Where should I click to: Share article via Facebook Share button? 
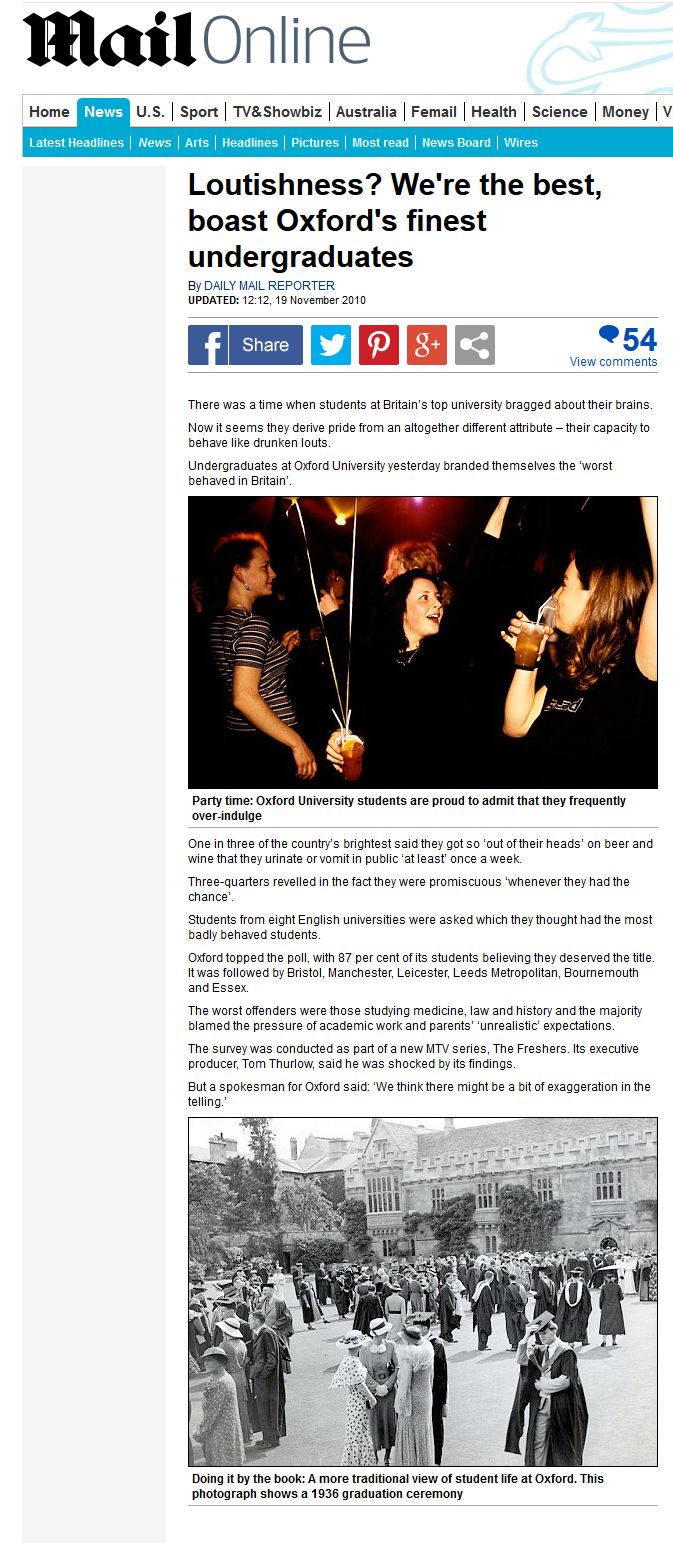[245, 345]
